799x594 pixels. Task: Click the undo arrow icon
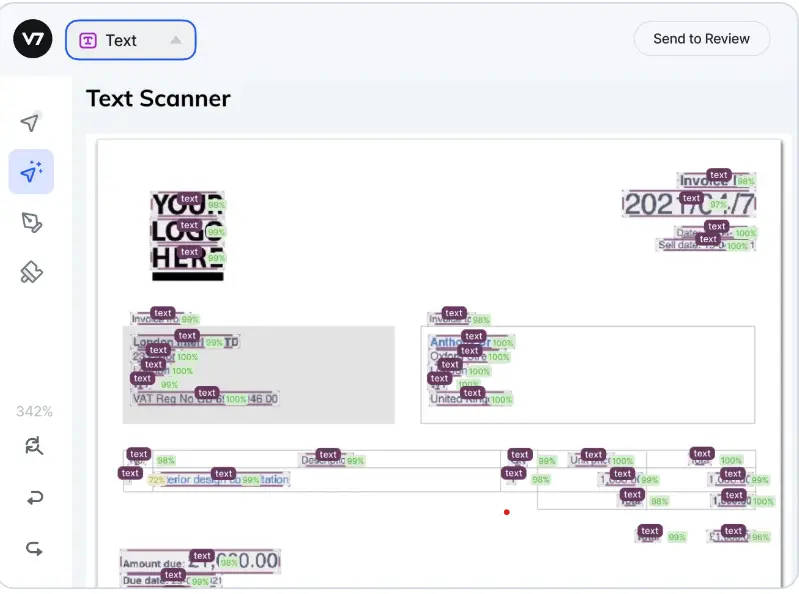pyautogui.click(x=34, y=498)
